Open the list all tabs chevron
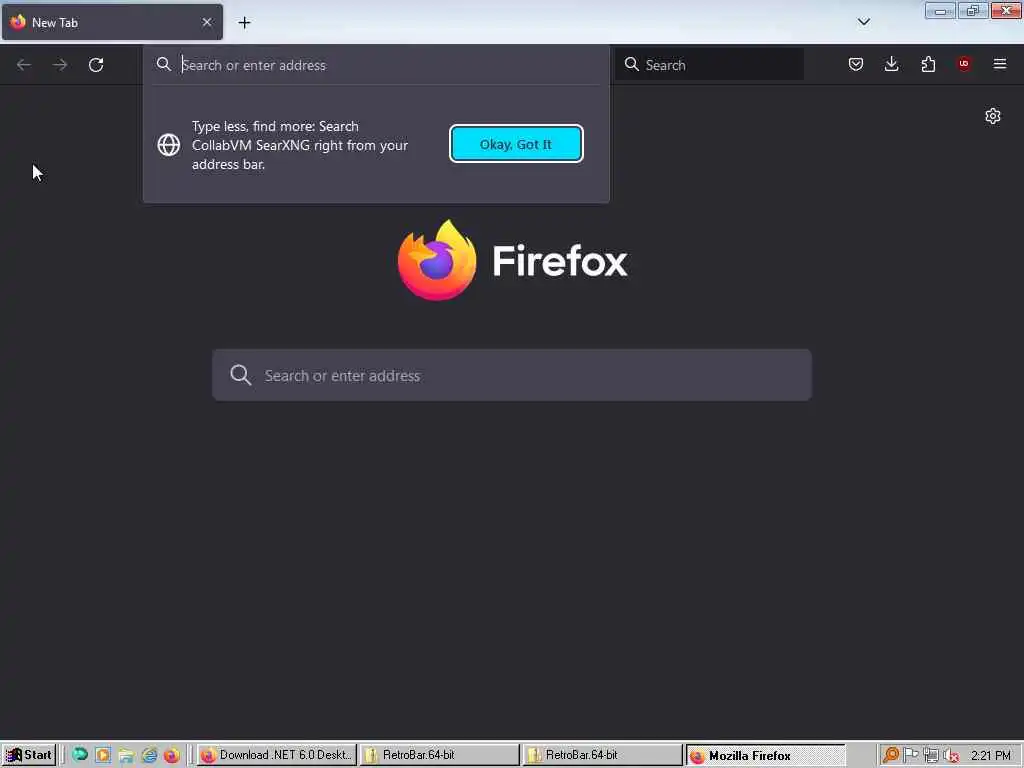Viewport: 1024px width, 768px height. (x=863, y=22)
